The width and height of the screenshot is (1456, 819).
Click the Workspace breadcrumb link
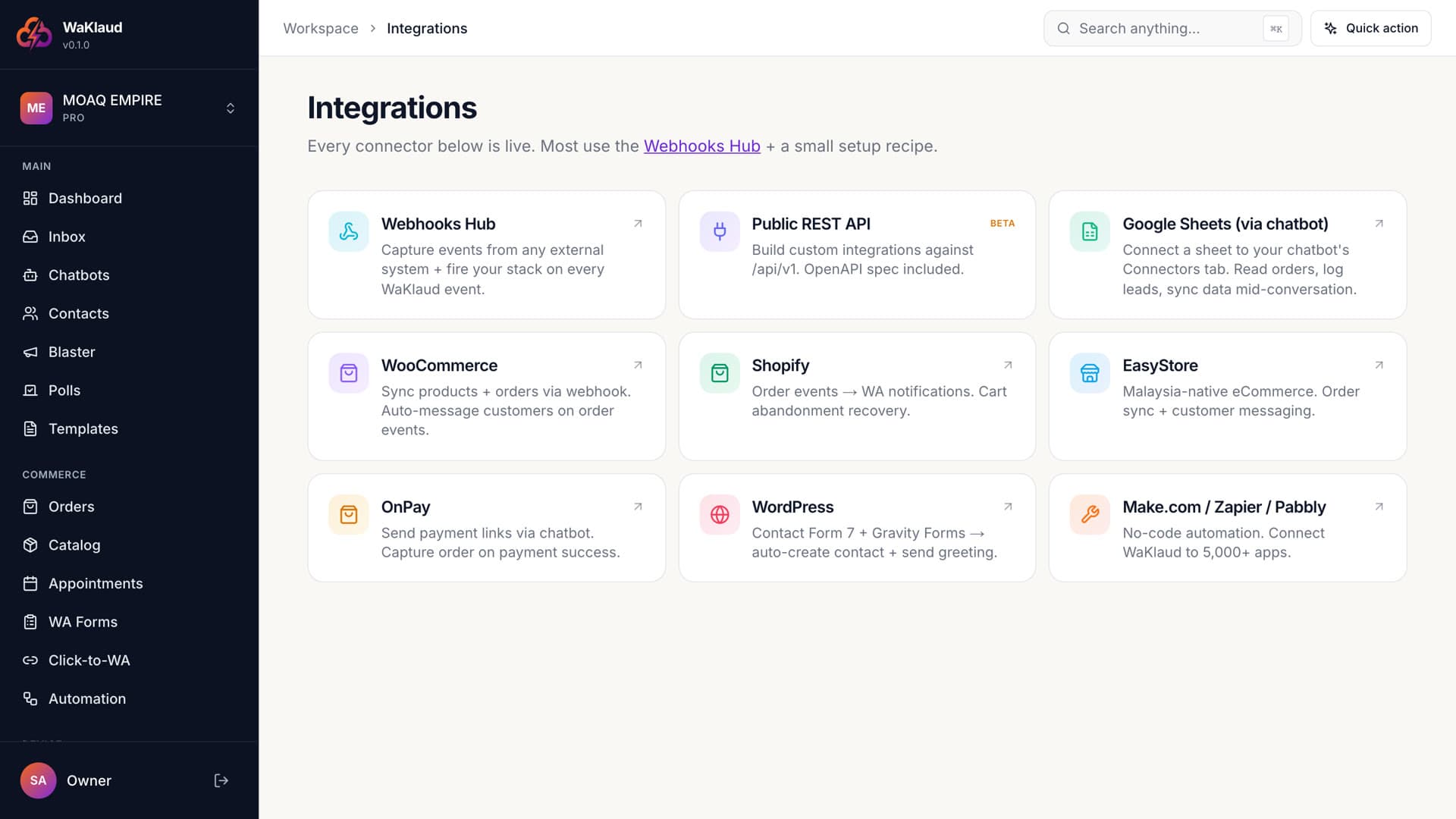click(x=321, y=28)
